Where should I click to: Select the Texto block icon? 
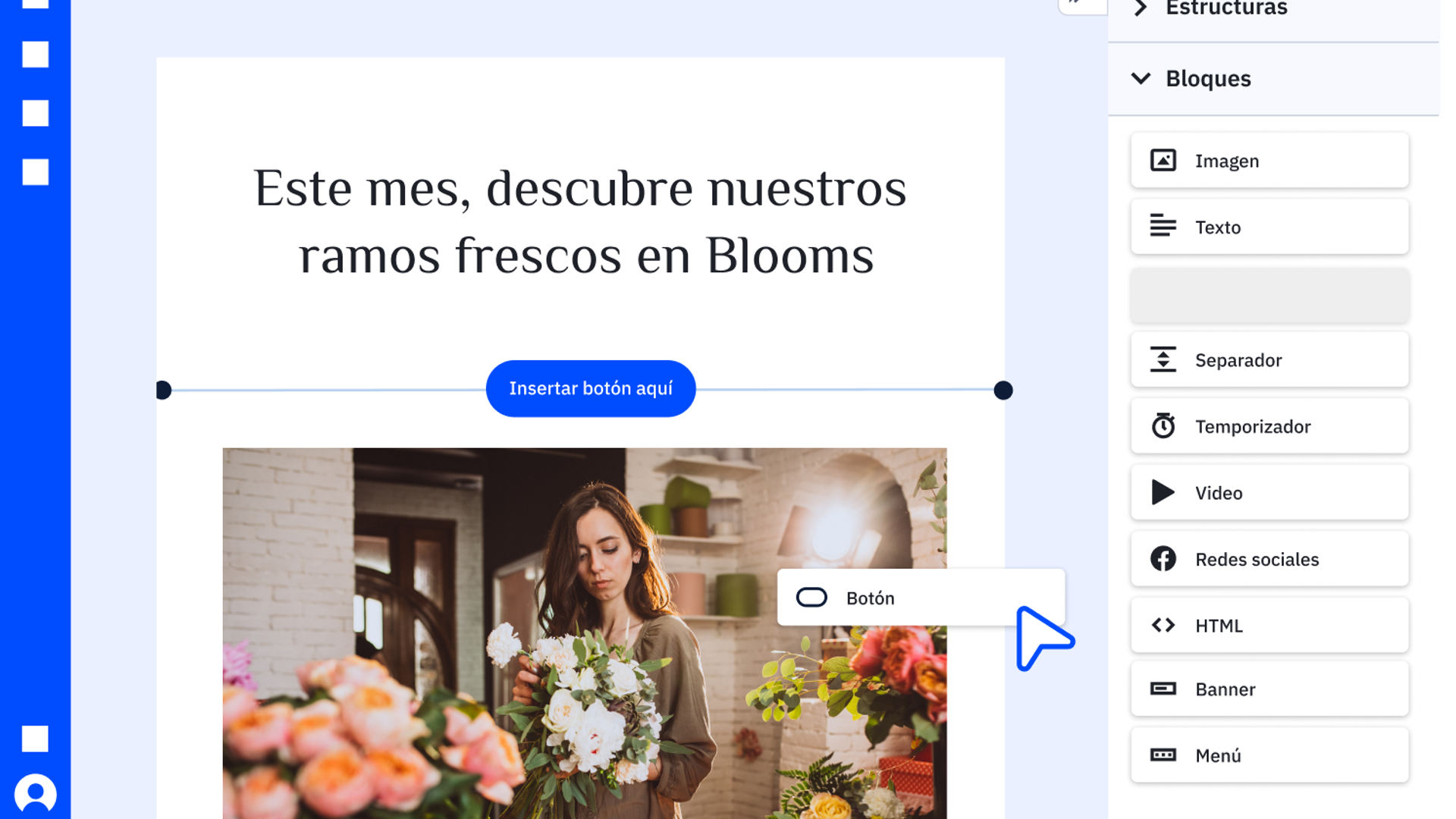pyautogui.click(x=1163, y=226)
